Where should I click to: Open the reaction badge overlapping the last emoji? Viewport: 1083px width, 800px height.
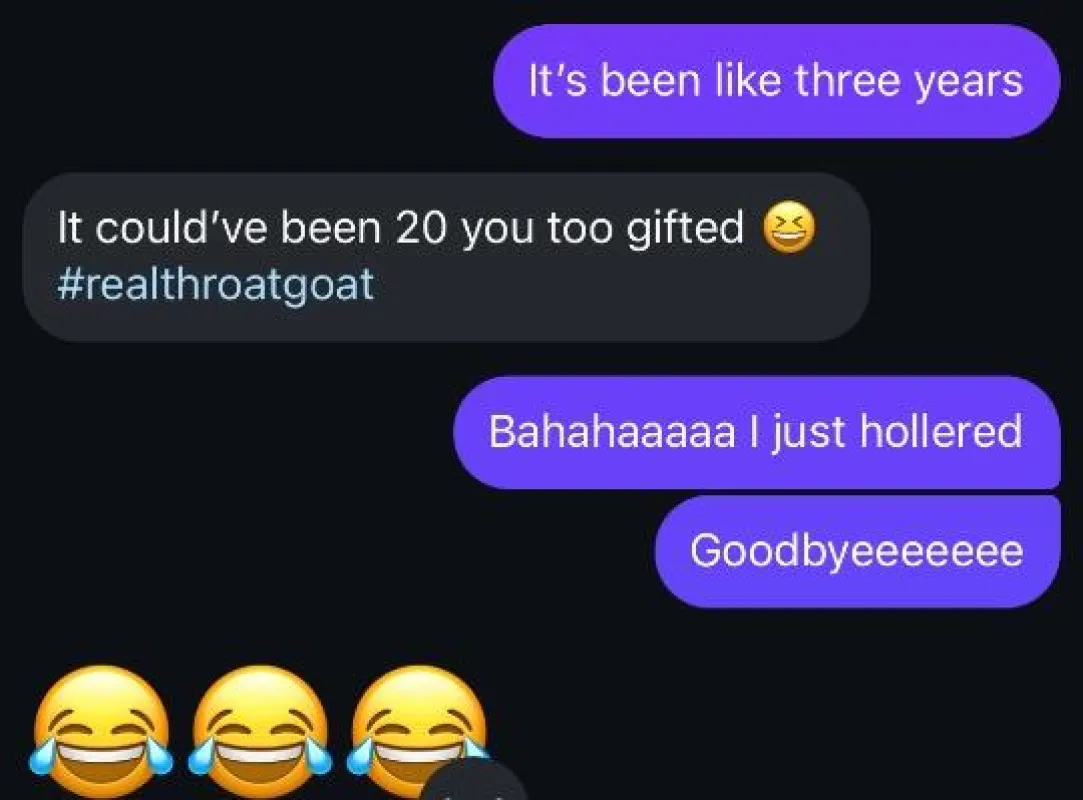click(475, 781)
